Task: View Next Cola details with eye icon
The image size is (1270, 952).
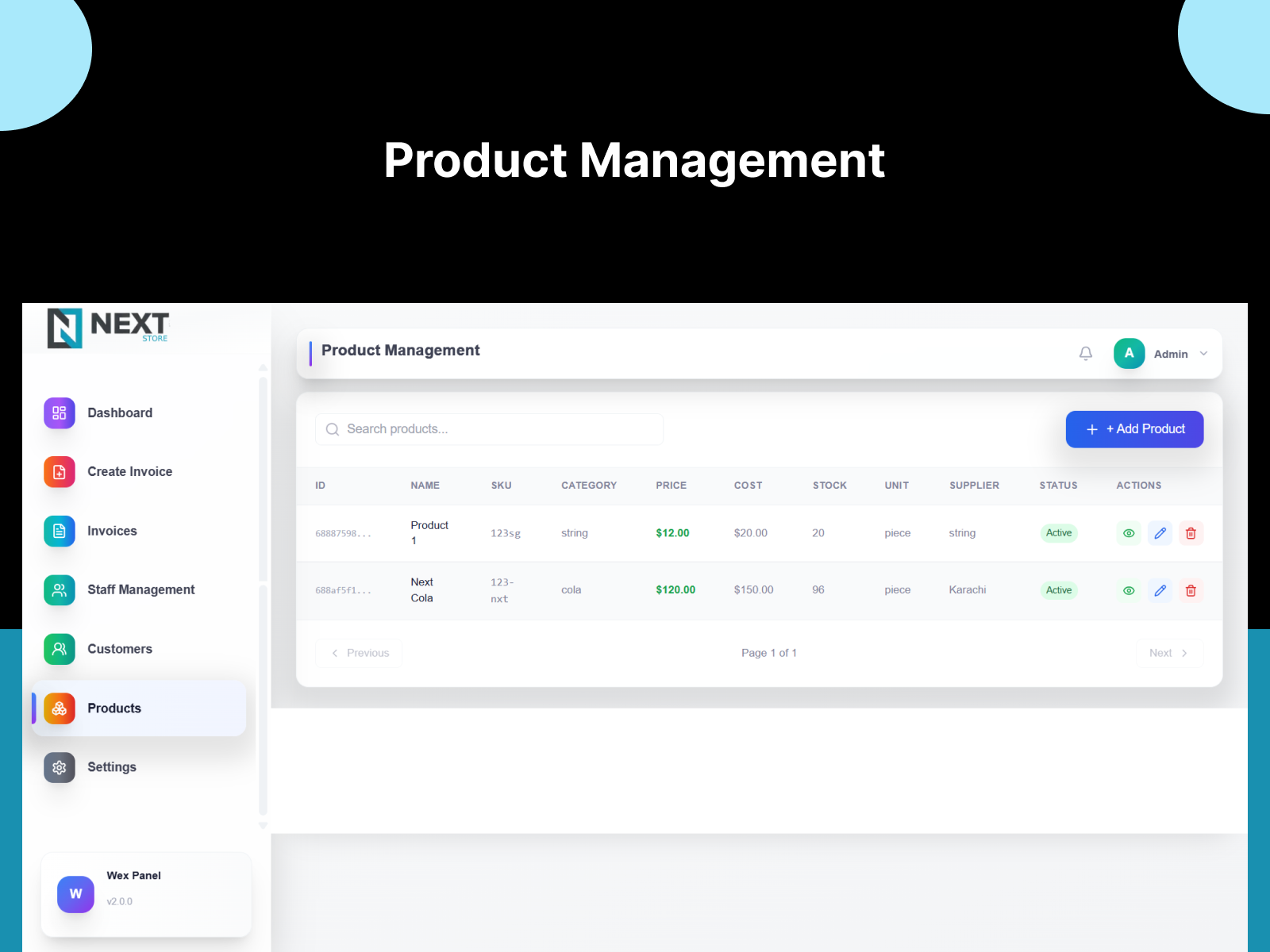Action: [x=1129, y=590]
